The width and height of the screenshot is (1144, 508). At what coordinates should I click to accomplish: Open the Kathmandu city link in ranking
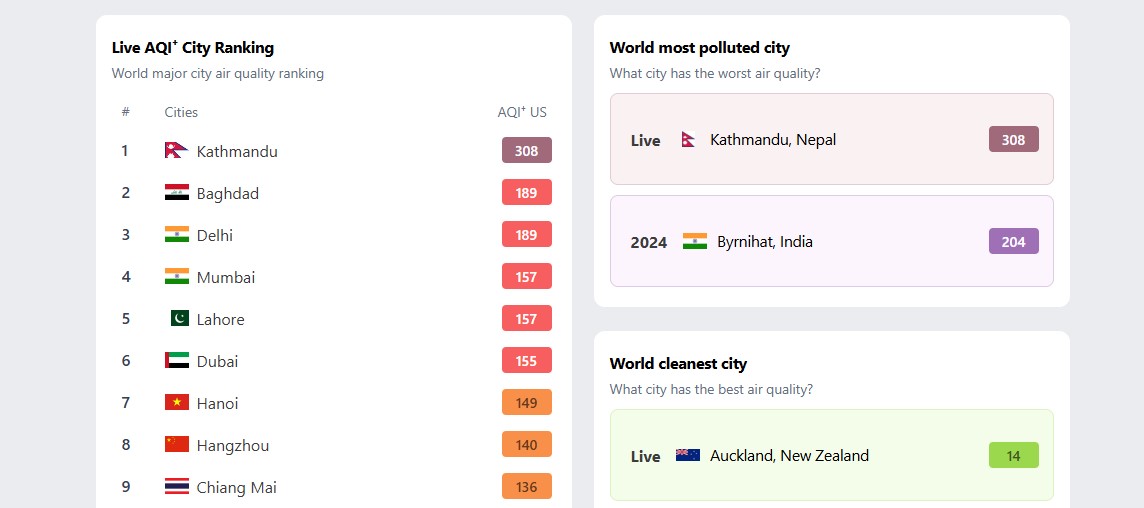[237, 152]
